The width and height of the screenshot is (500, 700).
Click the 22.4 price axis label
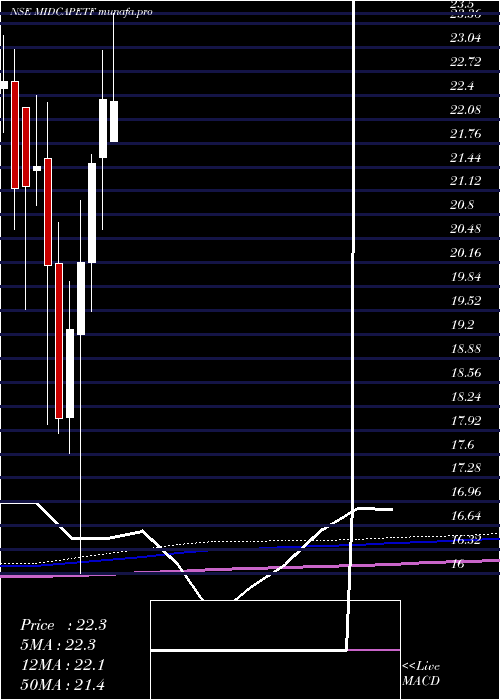pyautogui.click(x=462, y=86)
